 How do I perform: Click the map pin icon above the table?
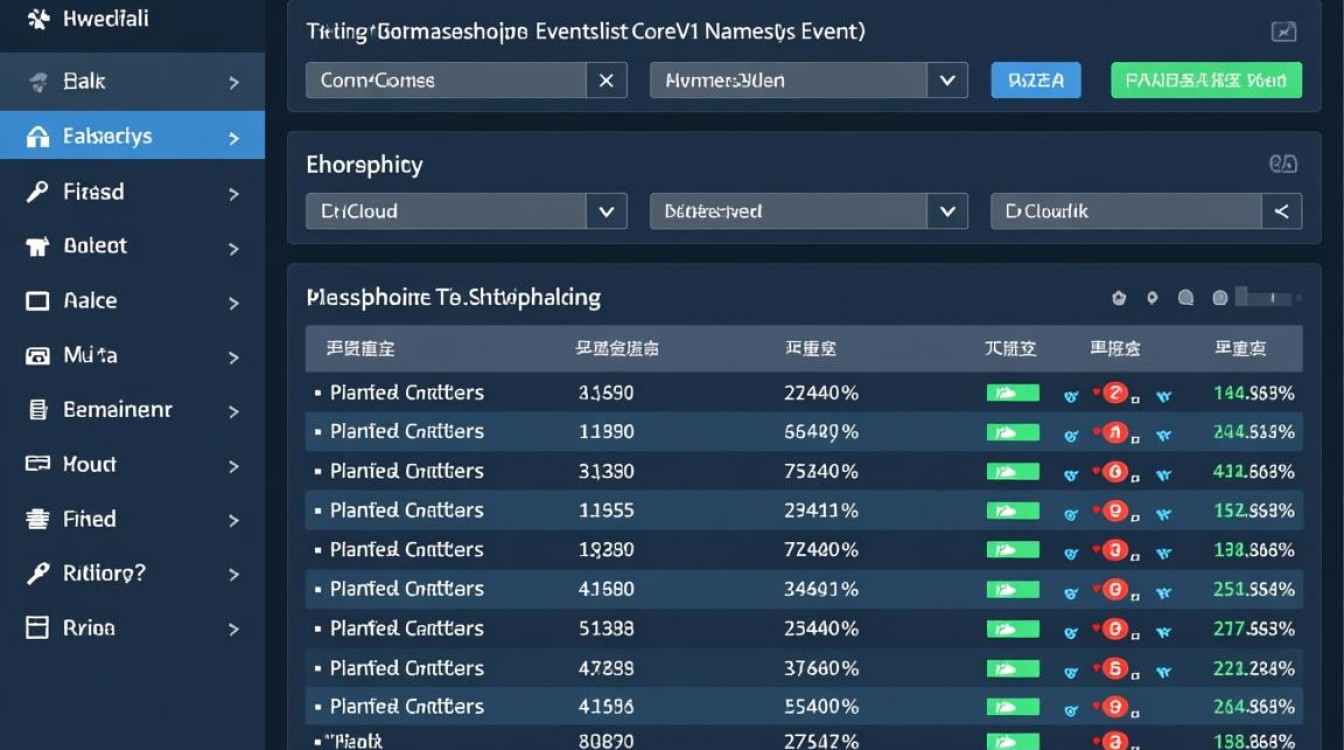point(1152,297)
